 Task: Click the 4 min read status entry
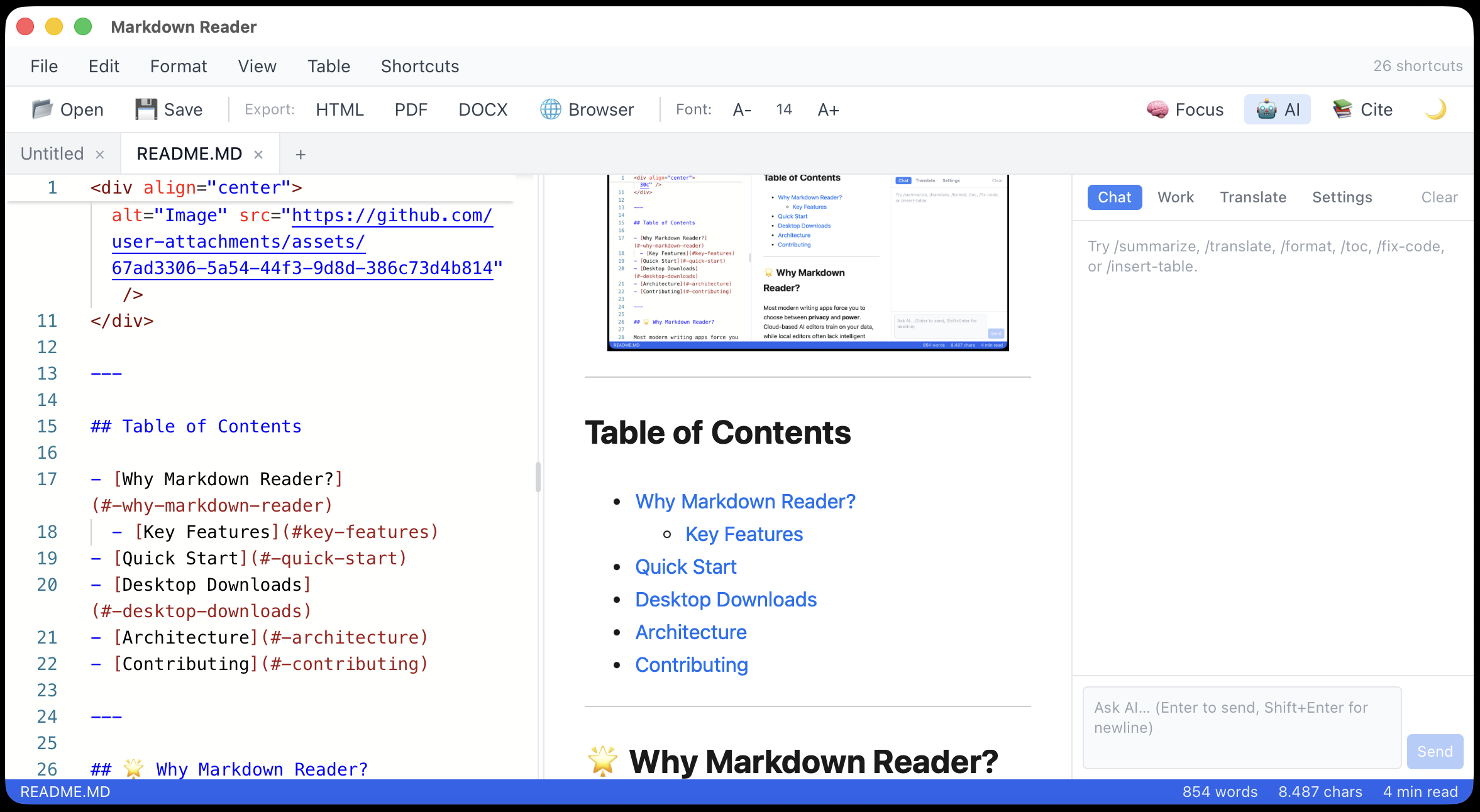[x=1420, y=792]
